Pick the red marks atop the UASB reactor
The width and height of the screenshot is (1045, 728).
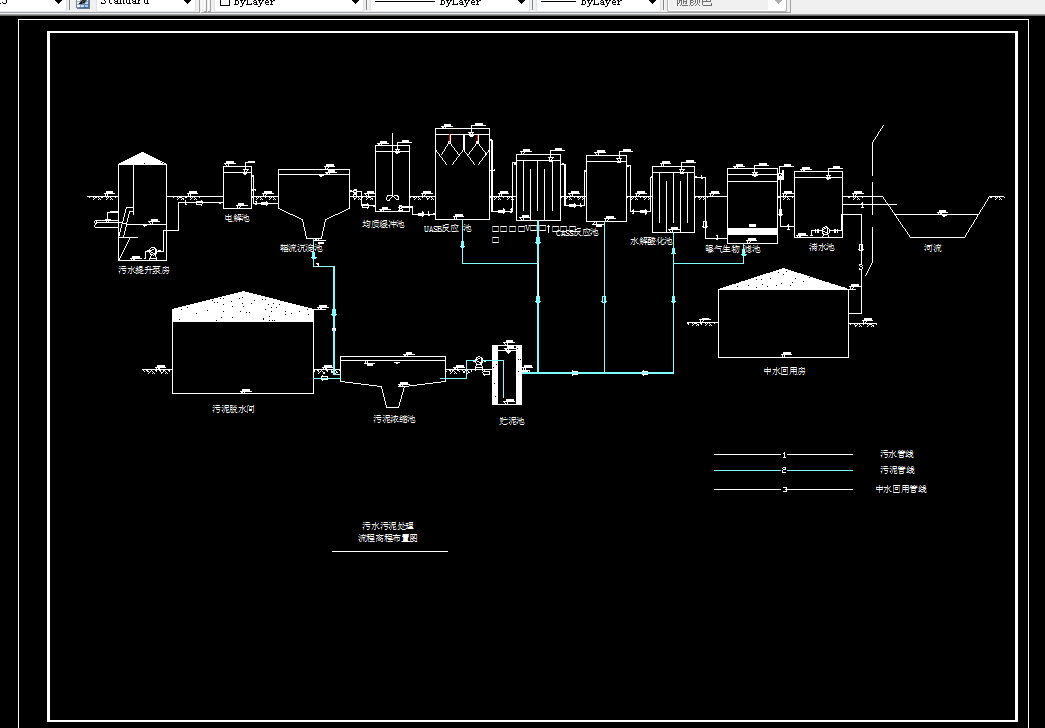click(463, 139)
